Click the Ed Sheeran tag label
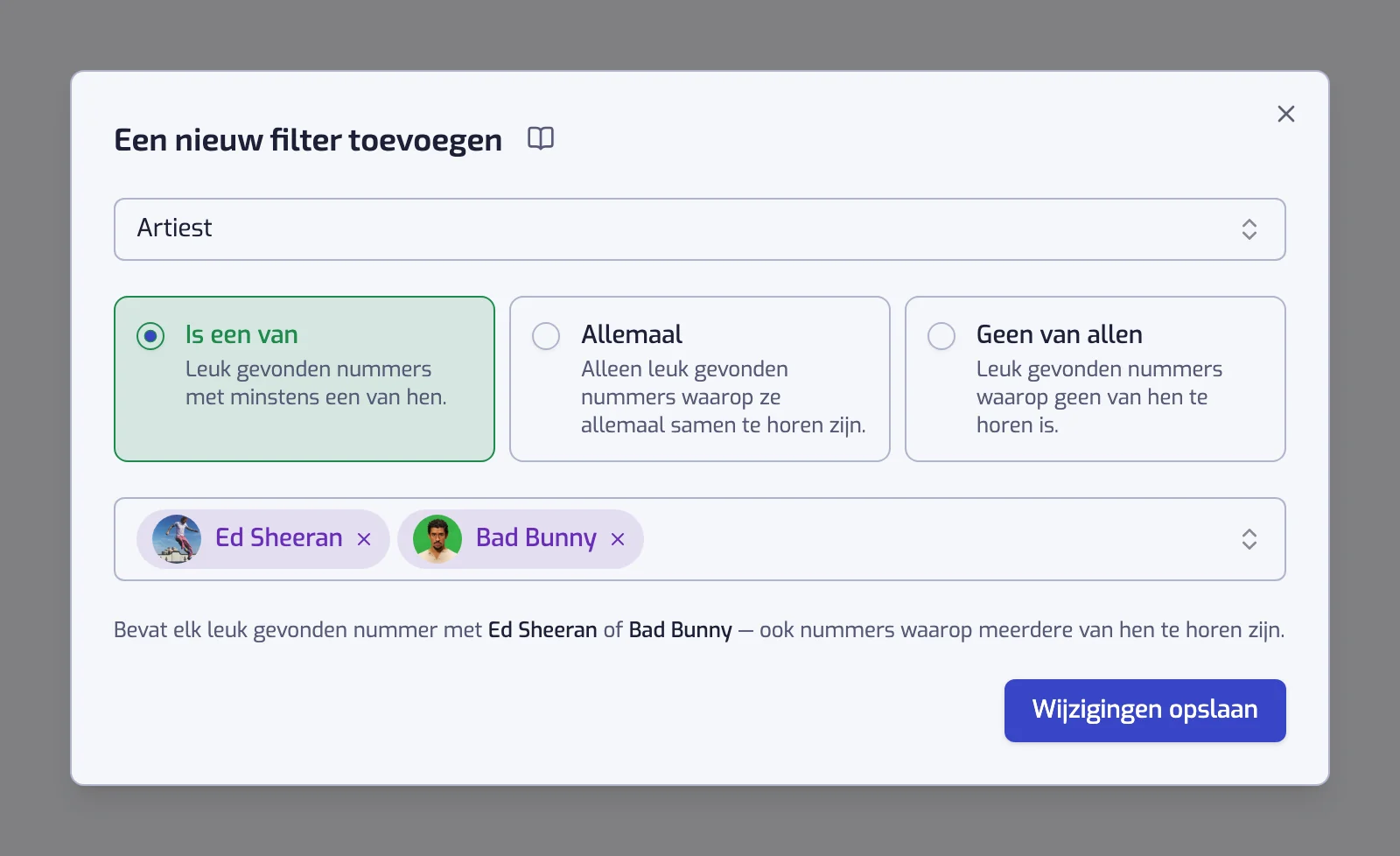The image size is (1400, 856). pyautogui.click(x=279, y=537)
